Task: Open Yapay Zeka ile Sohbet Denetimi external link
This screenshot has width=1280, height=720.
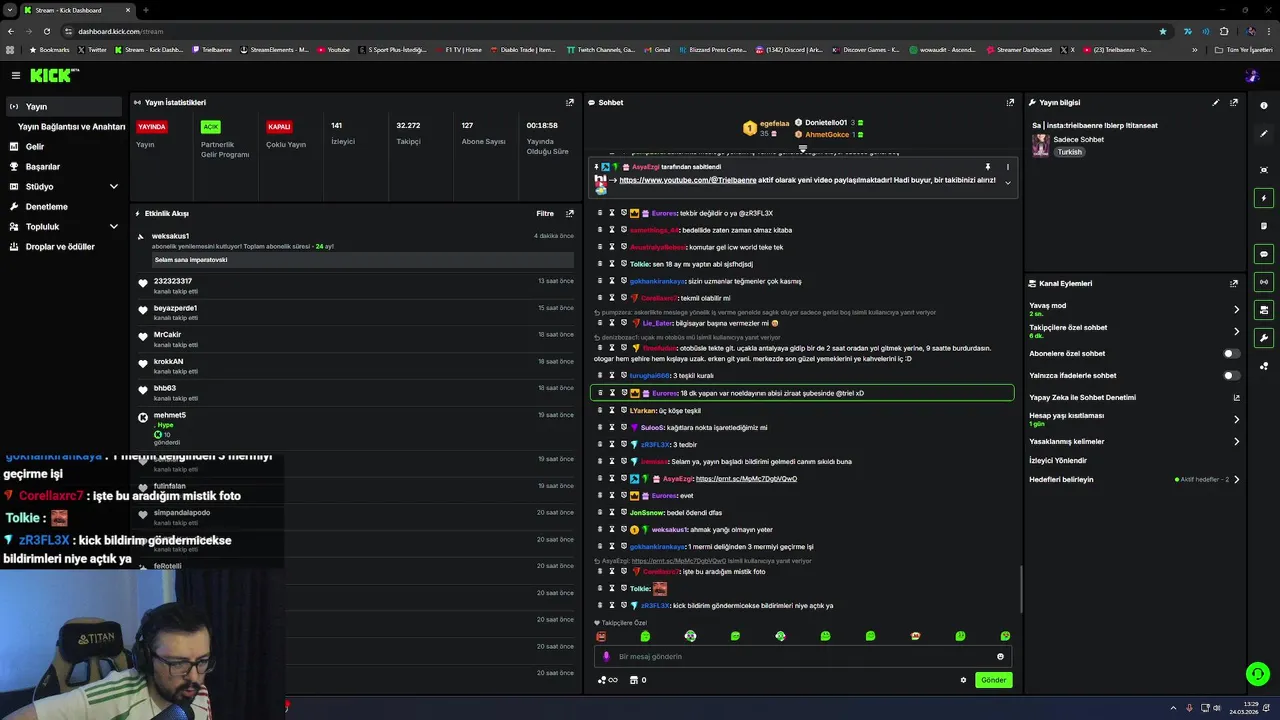Action: click(1236, 397)
